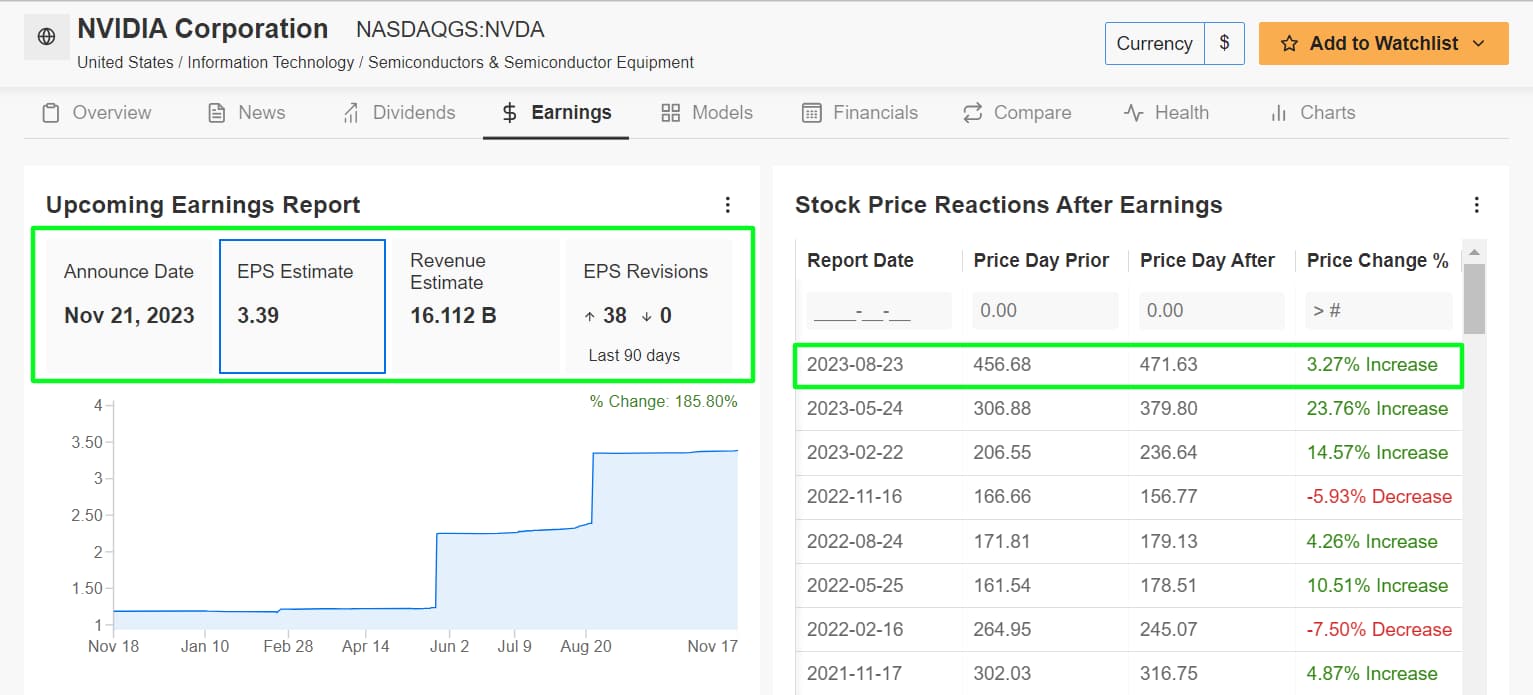1533x695 pixels.
Task: Click the Price Change % filter field
Action: [x=1379, y=311]
